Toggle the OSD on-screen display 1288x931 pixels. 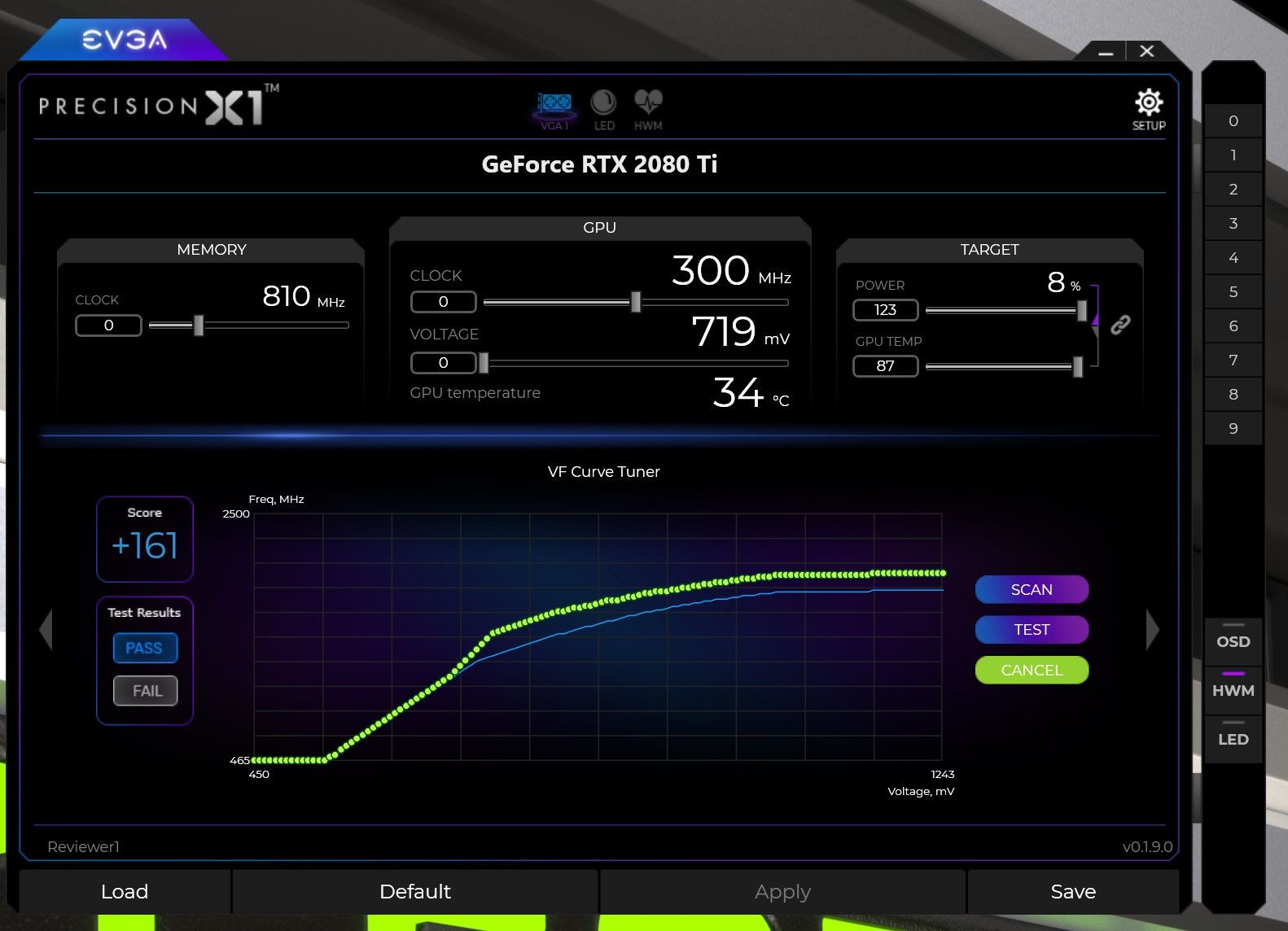(x=1233, y=640)
